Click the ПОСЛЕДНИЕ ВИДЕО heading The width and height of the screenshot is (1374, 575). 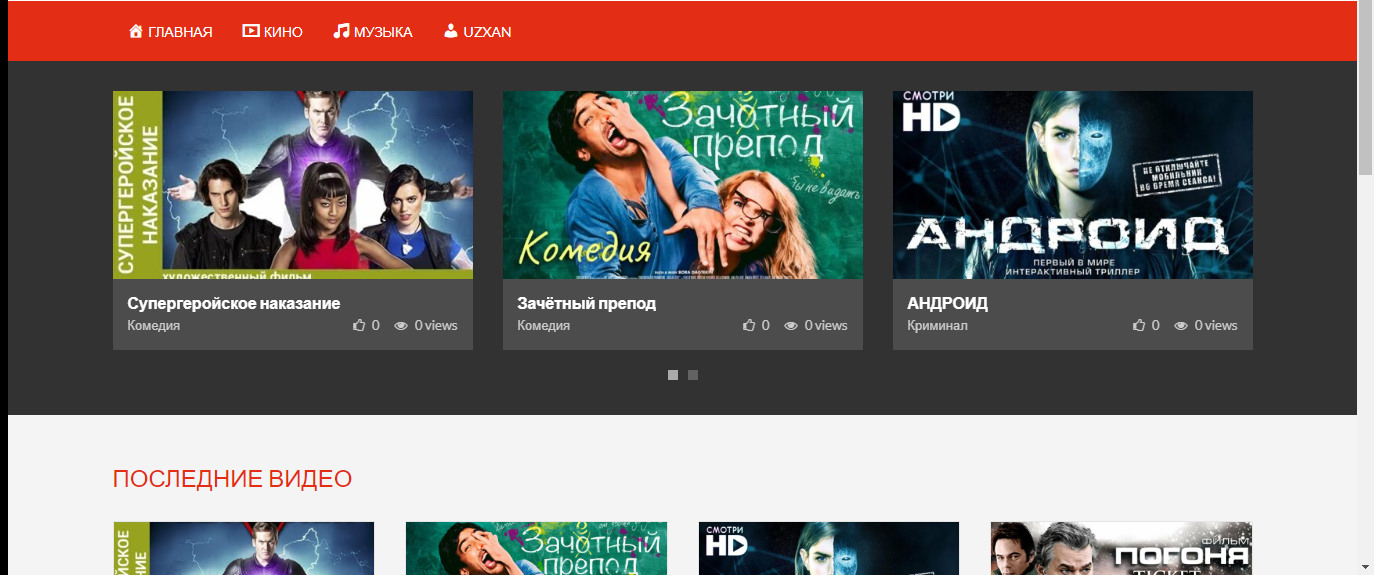[x=232, y=479]
